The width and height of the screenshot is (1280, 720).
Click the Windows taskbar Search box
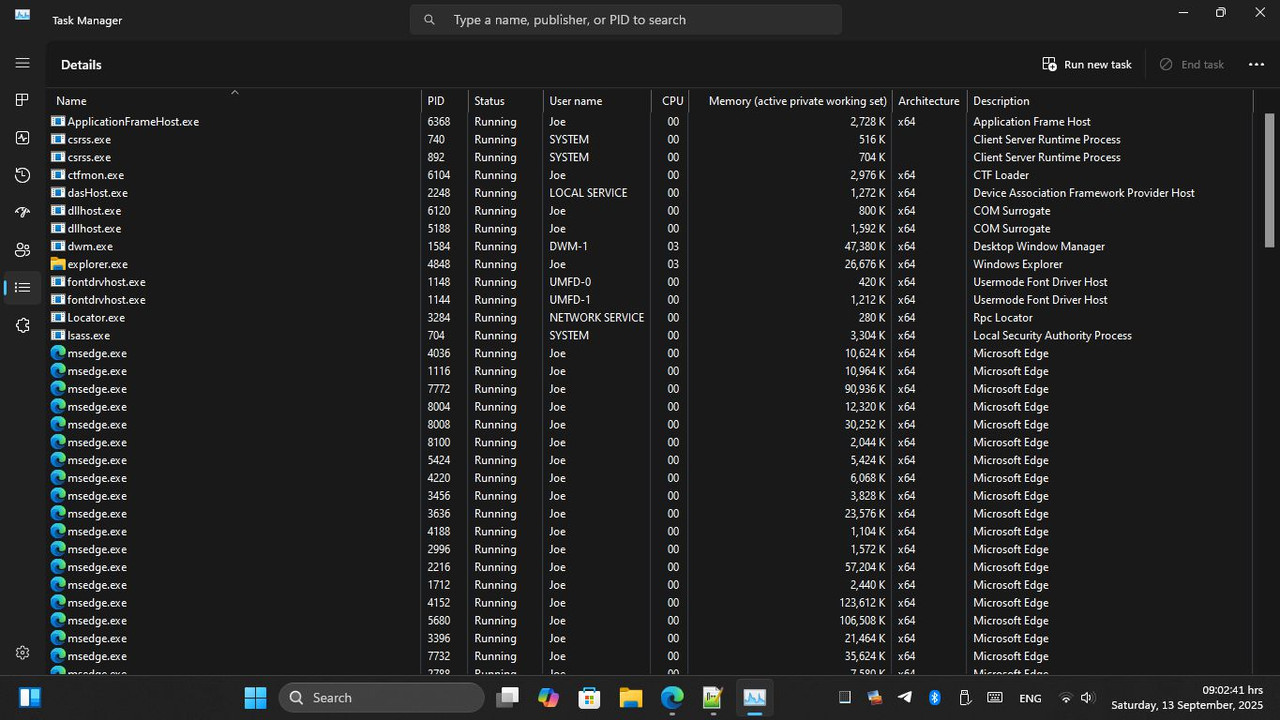382,697
